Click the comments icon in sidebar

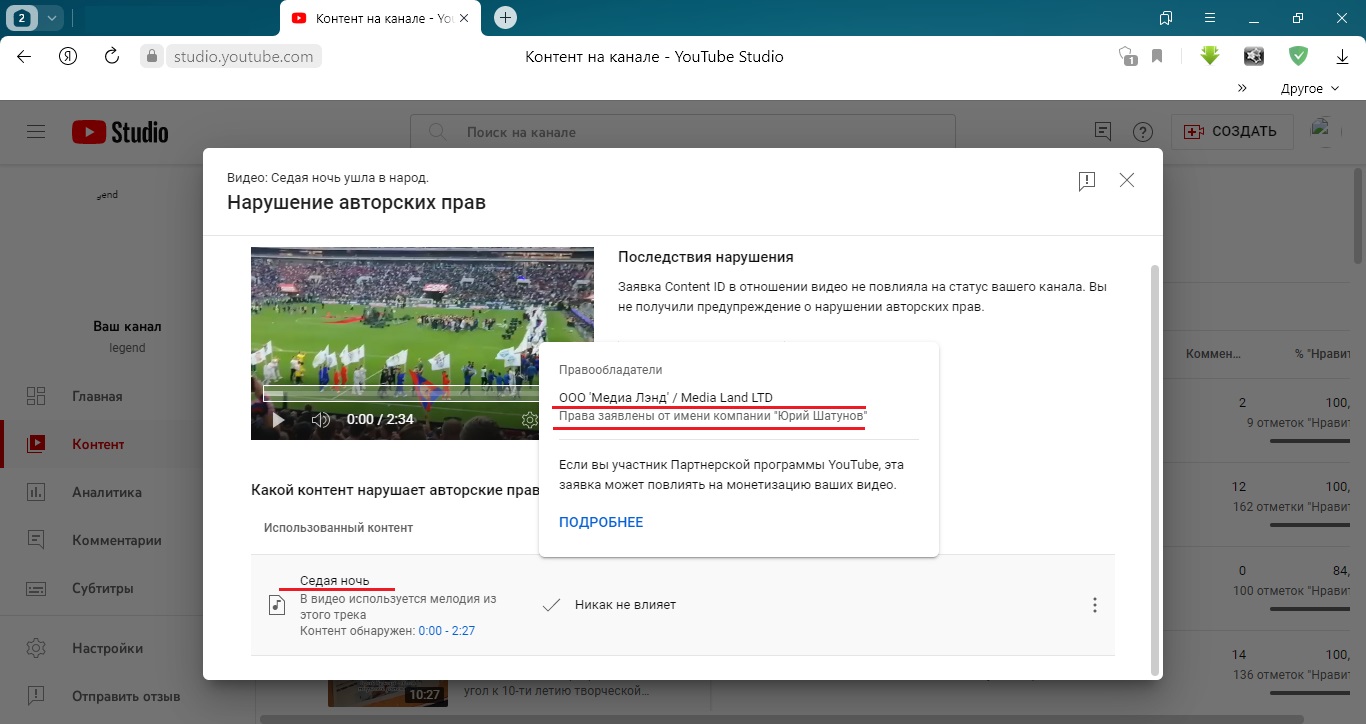pyautogui.click(x=36, y=540)
